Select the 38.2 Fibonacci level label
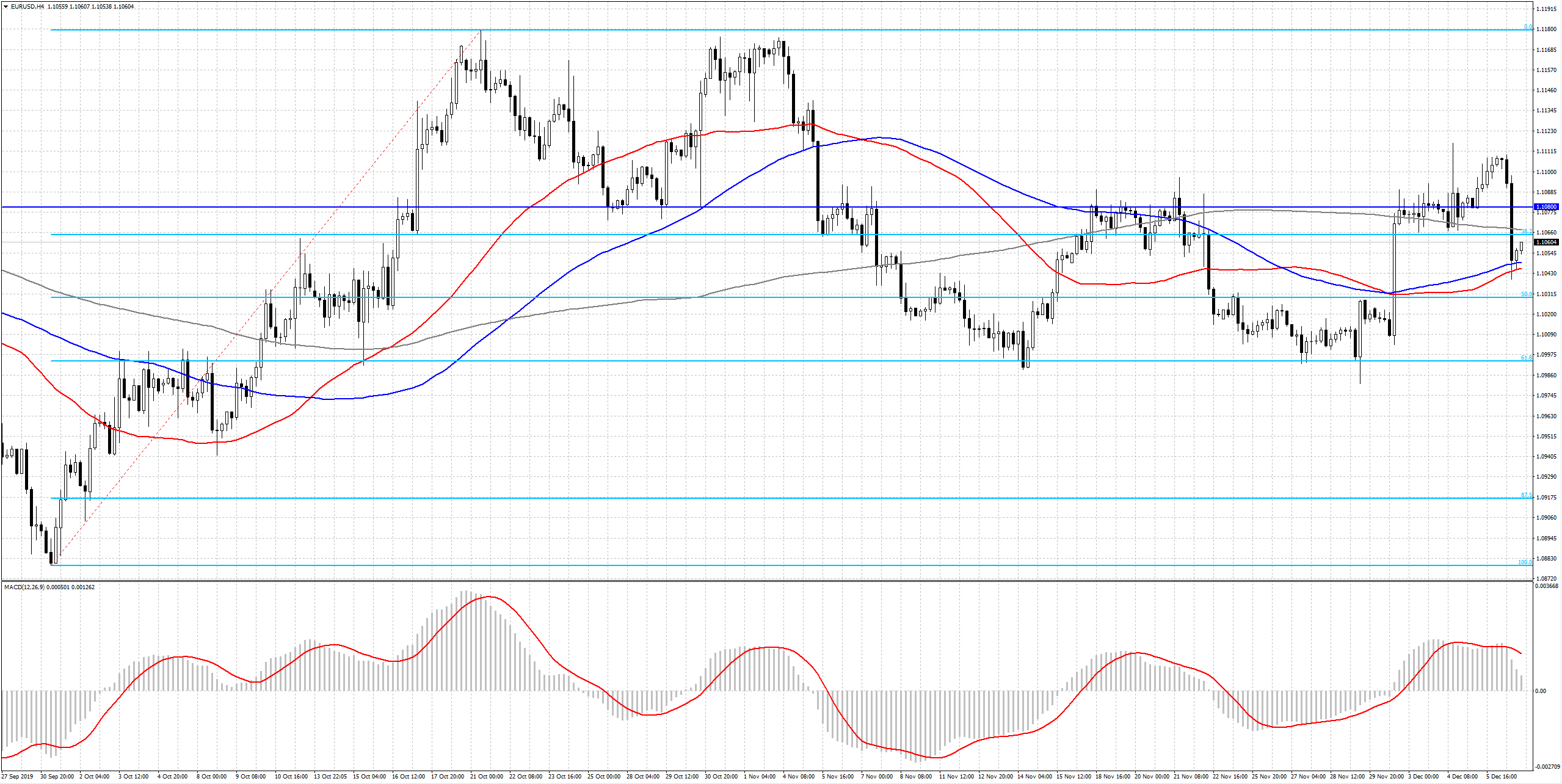The image size is (1562, 784). pos(1527,231)
